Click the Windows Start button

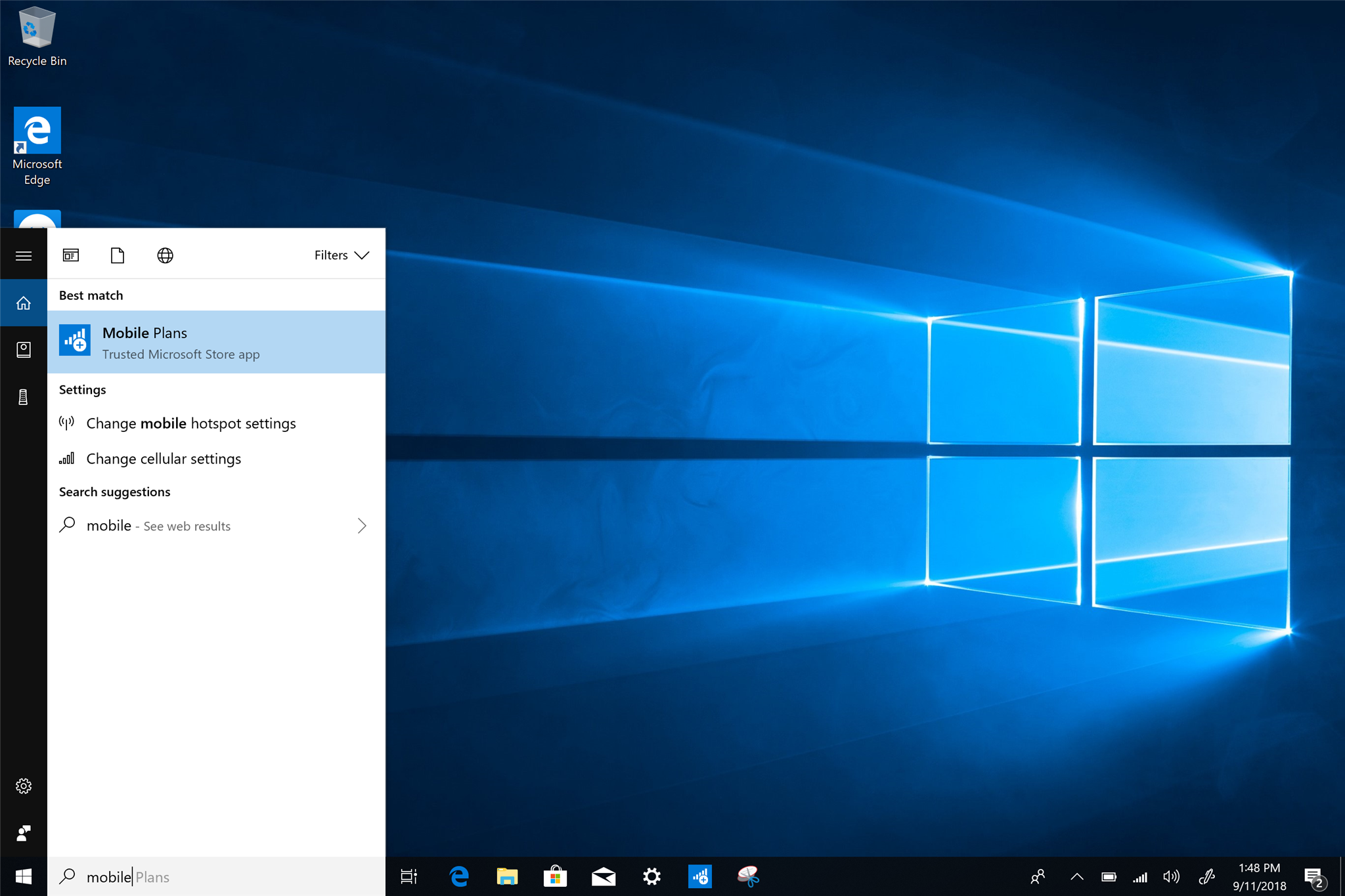[x=24, y=877]
